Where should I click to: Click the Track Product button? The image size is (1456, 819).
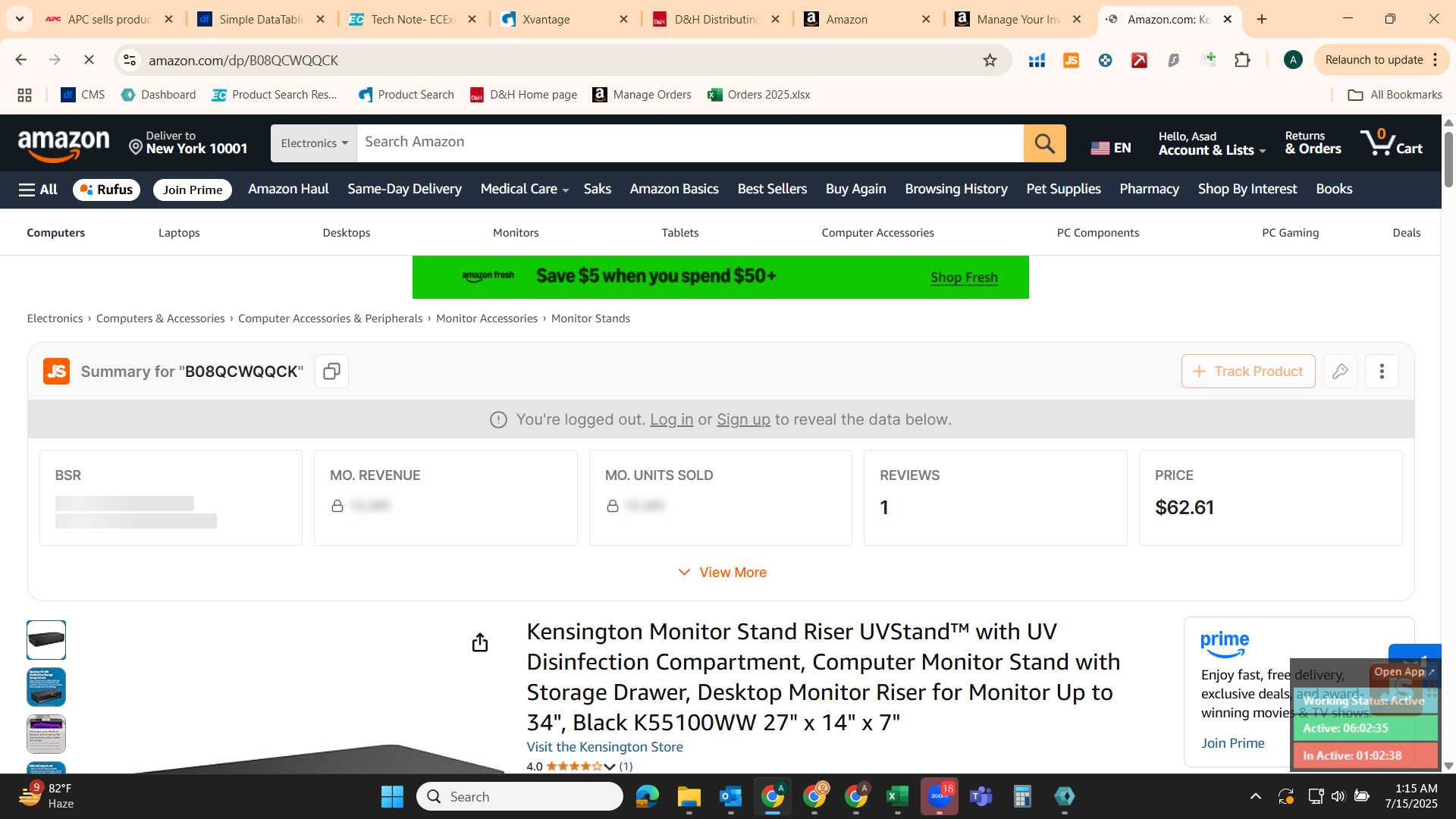click(1247, 372)
